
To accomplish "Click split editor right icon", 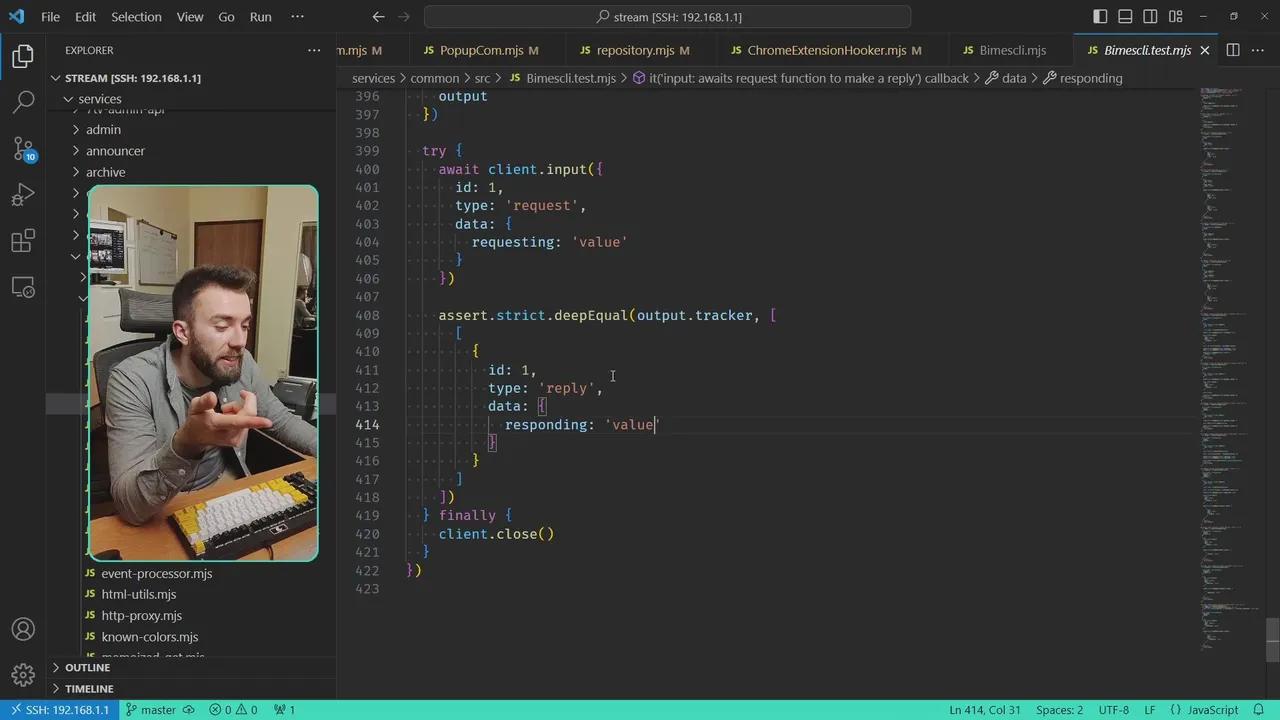I will click(x=1233, y=50).
